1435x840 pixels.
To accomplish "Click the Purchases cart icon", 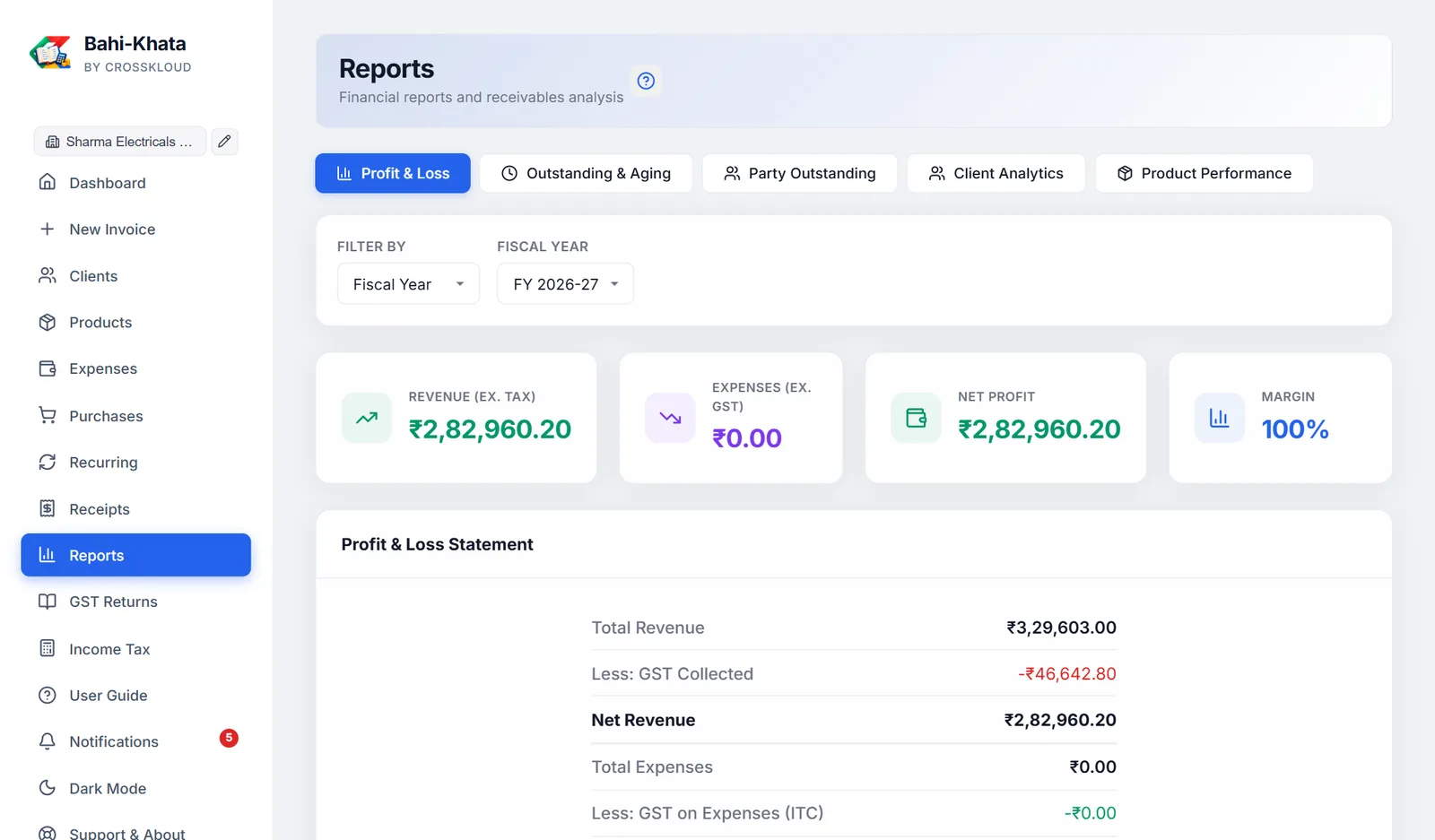I will pos(48,415).
